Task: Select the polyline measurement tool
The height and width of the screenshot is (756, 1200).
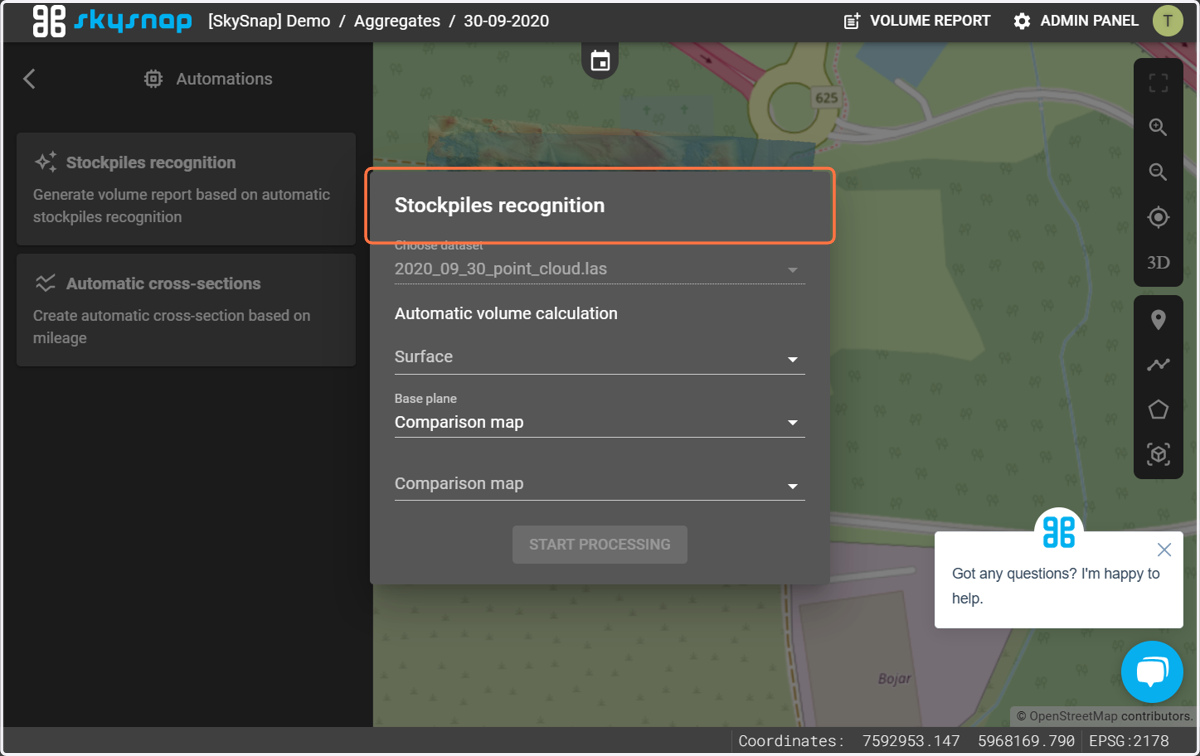Action: (1158, 365)
